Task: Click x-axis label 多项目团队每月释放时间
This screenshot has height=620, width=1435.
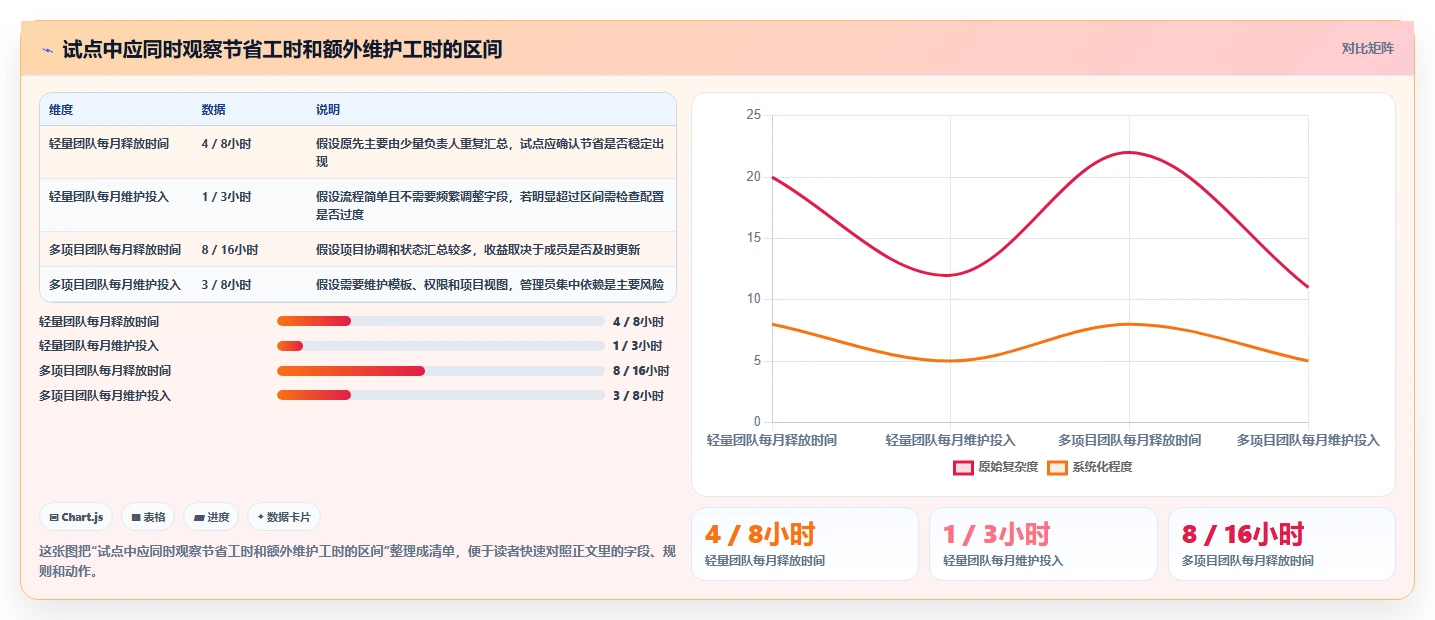Action: click(1130, 440)
